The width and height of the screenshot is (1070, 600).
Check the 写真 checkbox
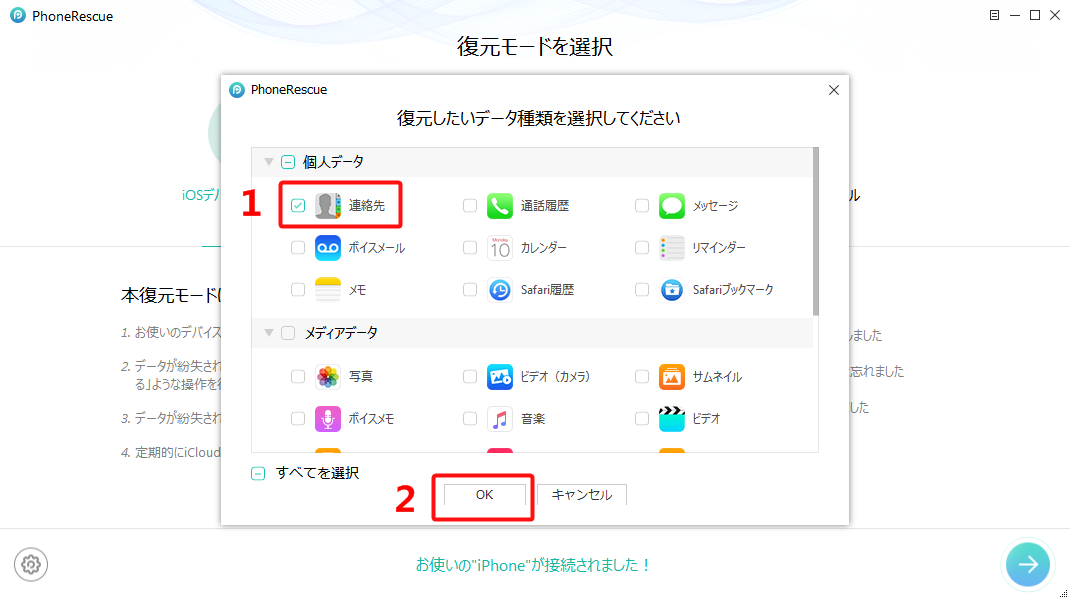point(298,376)
